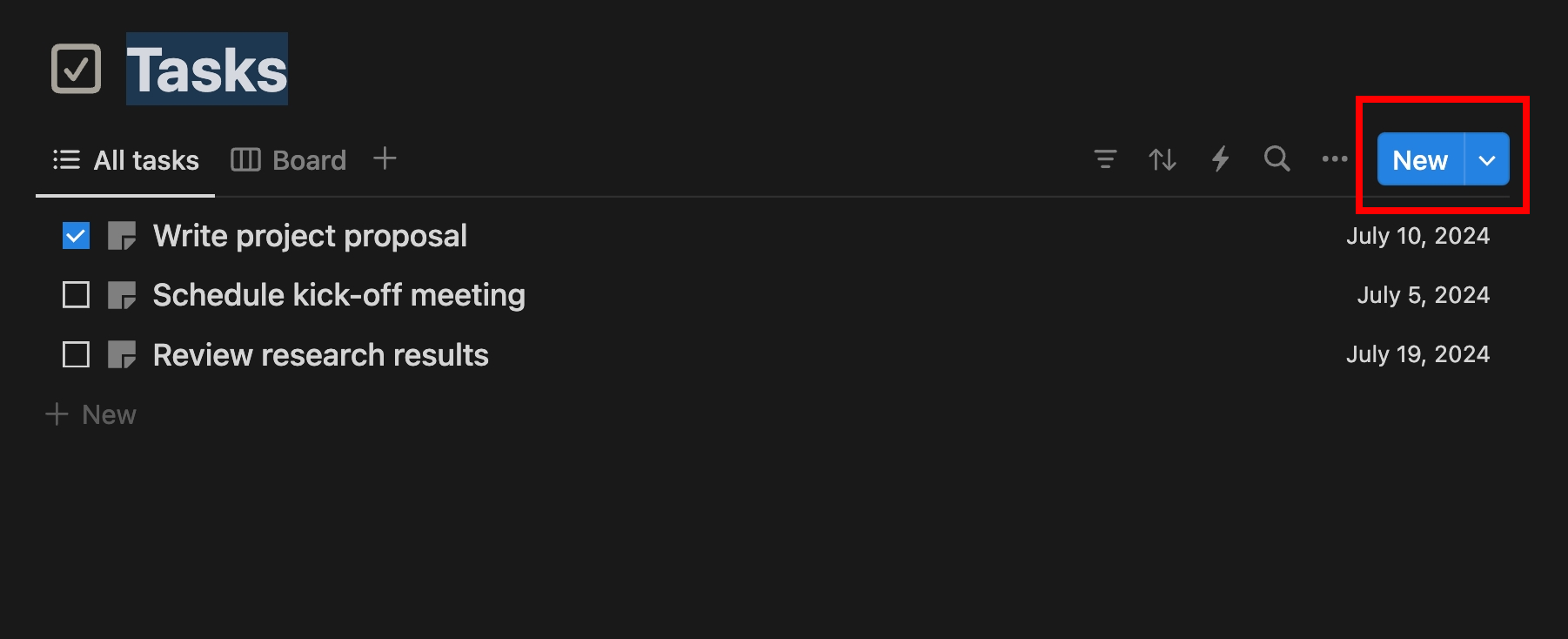The height and width of the screenshot is (639, 1568).
Task: Expand the dropdown arrow beside New button
Action: (1487, 160)
